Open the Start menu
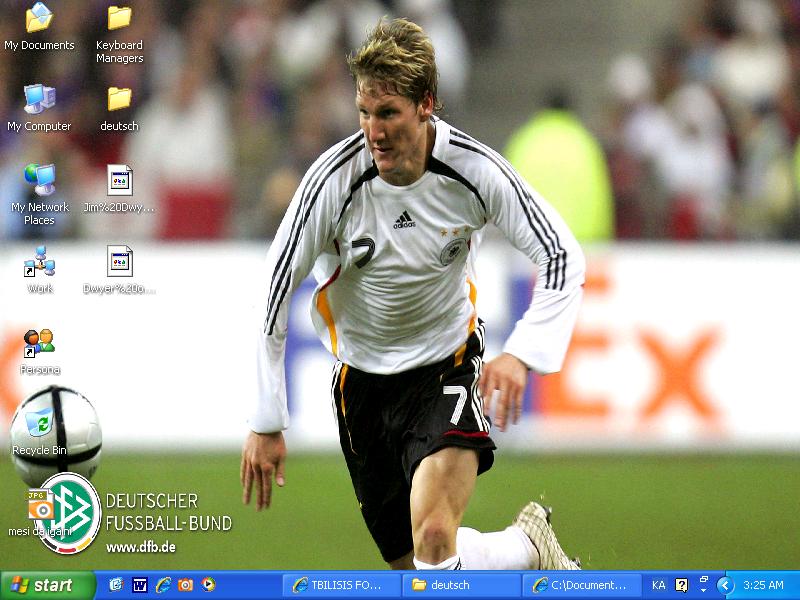This screenshot has height=600, width=800. 48,585
